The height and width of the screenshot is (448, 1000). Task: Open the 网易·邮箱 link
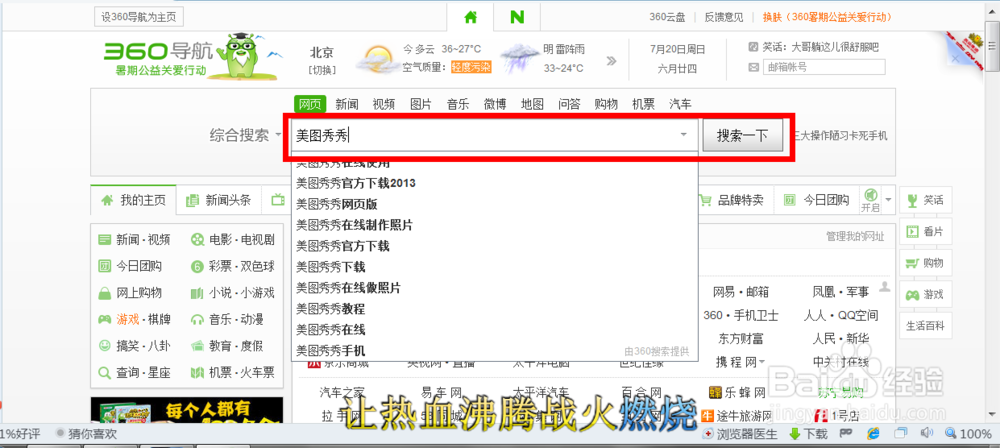(740, 292)
